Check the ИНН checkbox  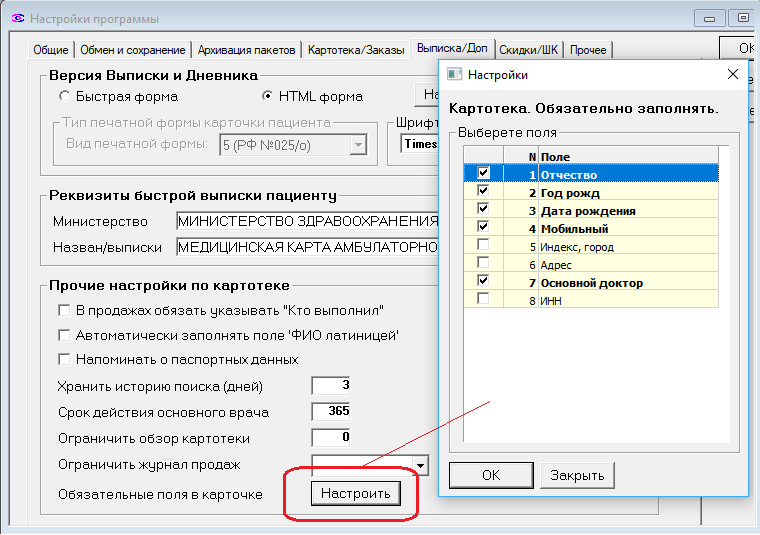(x=483, y=298)
